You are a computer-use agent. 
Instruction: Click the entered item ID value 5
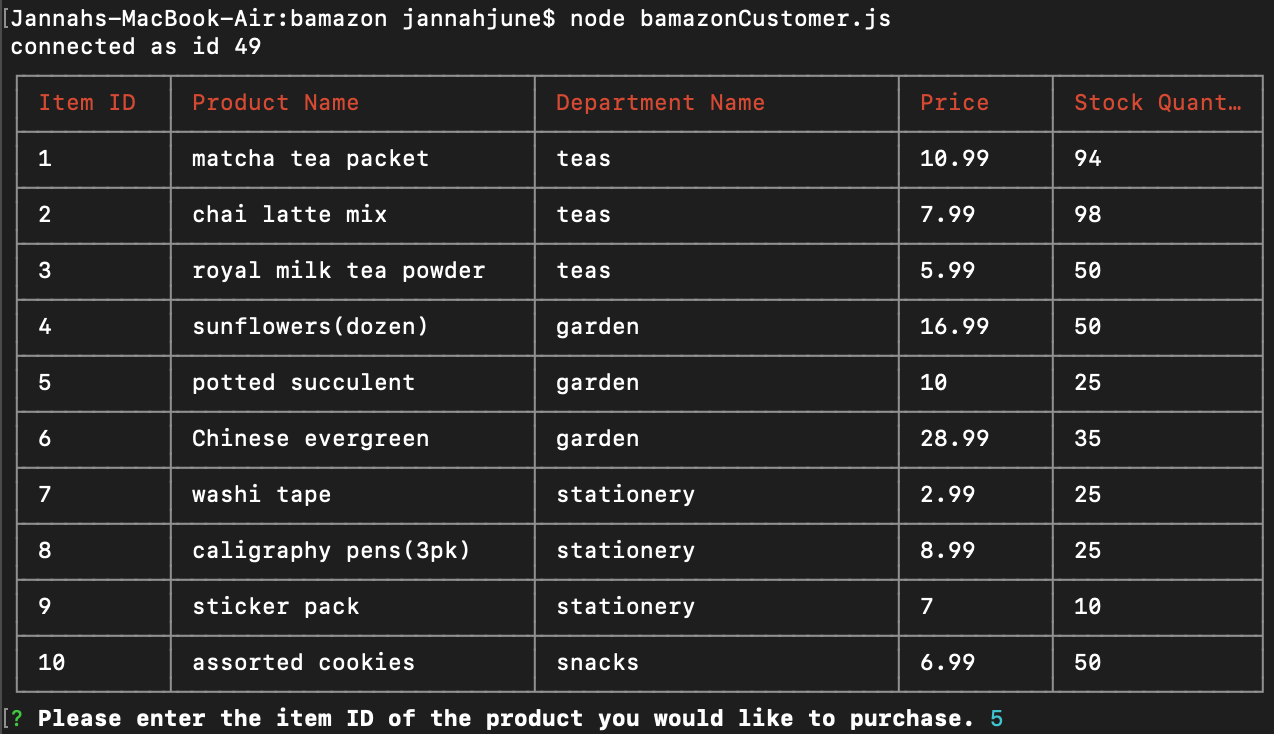click(x=996, y=719)
